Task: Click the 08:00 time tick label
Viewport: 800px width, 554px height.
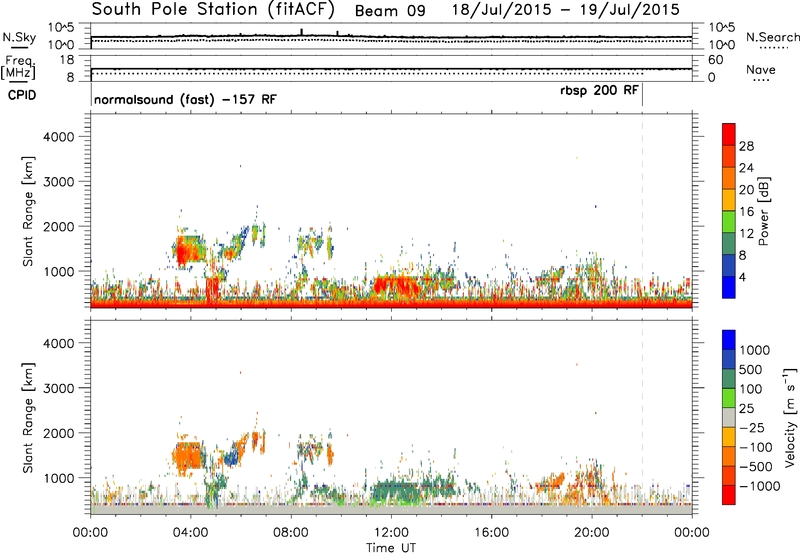Action: click(x=290, y=533)
